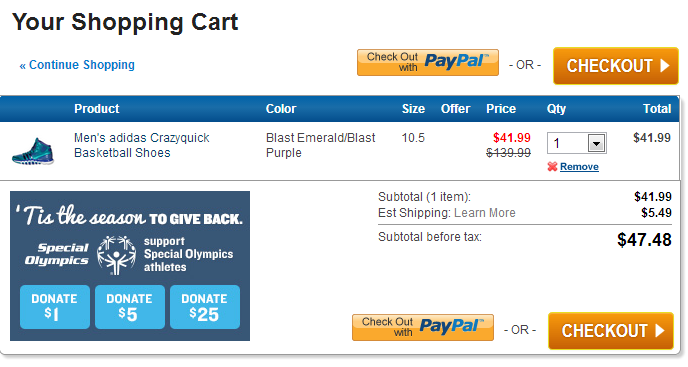Image resolution: width=688 pixels, height=367 pixels.
Task: Donate $1 to Special Olympics
Action: (55, 307)
